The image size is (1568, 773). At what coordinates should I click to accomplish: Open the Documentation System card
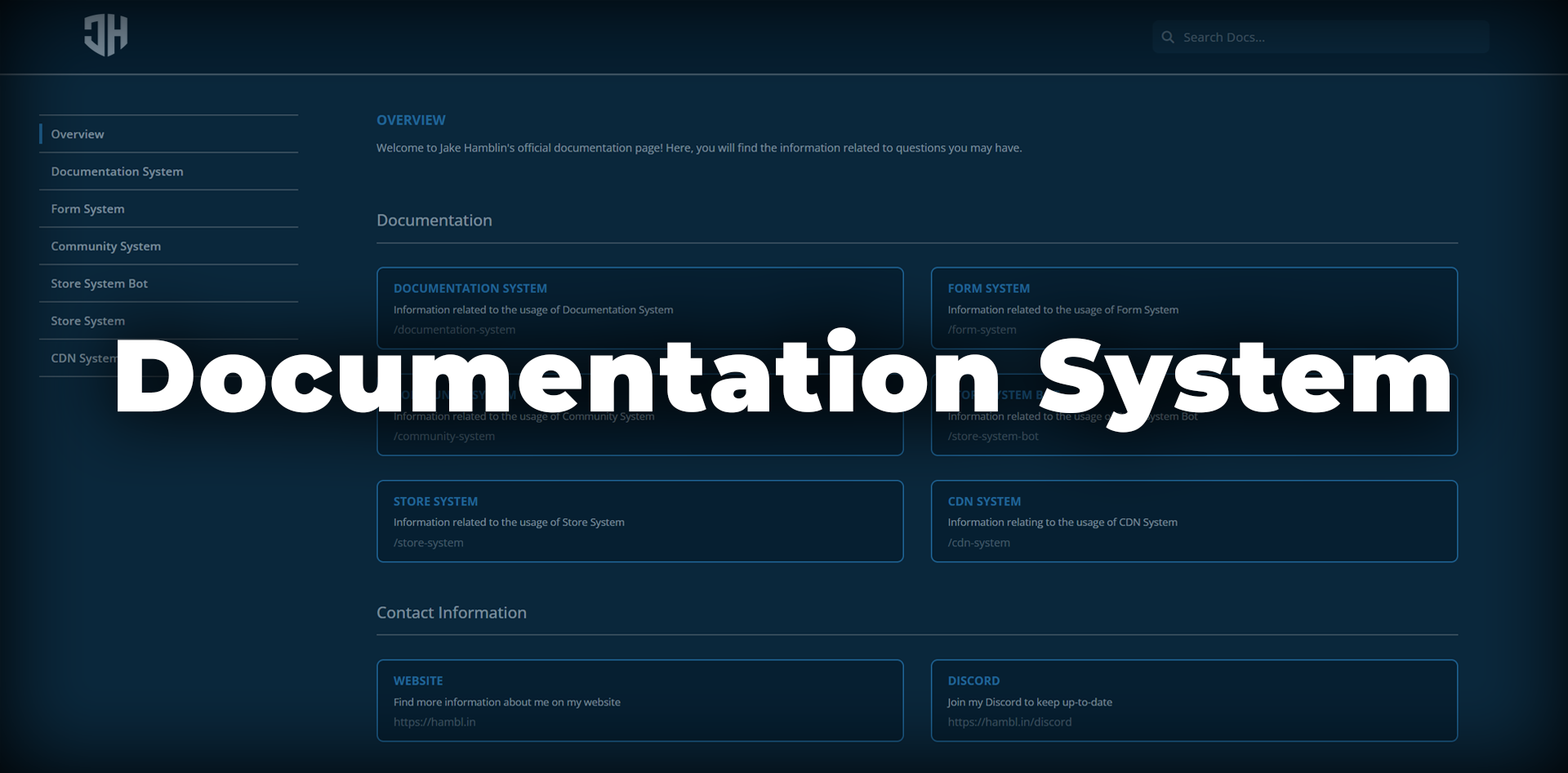tap(640, 308)
